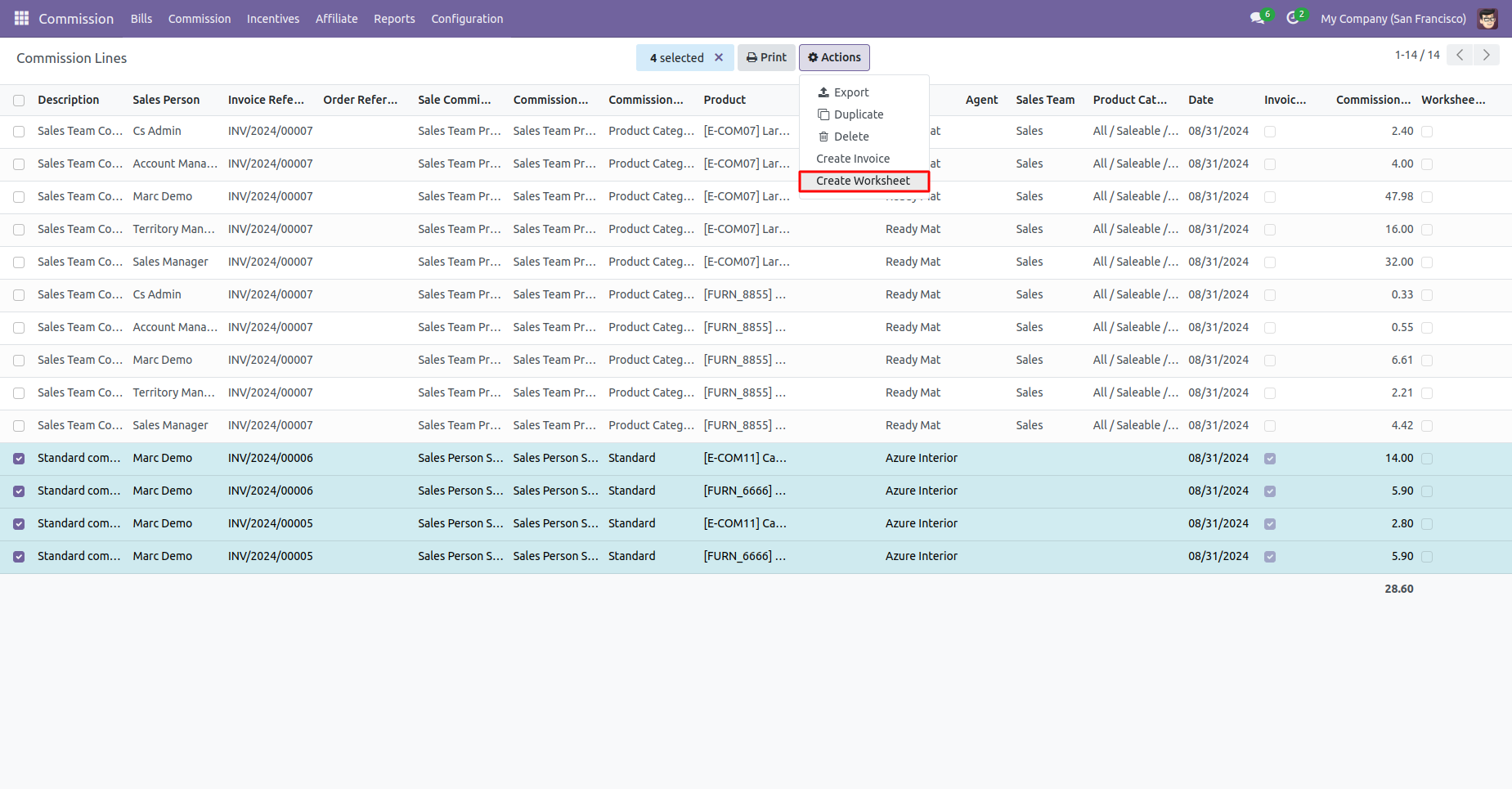The height and width of the screenshot is (789, 1512).
Task: Open the conversations chat icon
Action: pos(1258,18)
